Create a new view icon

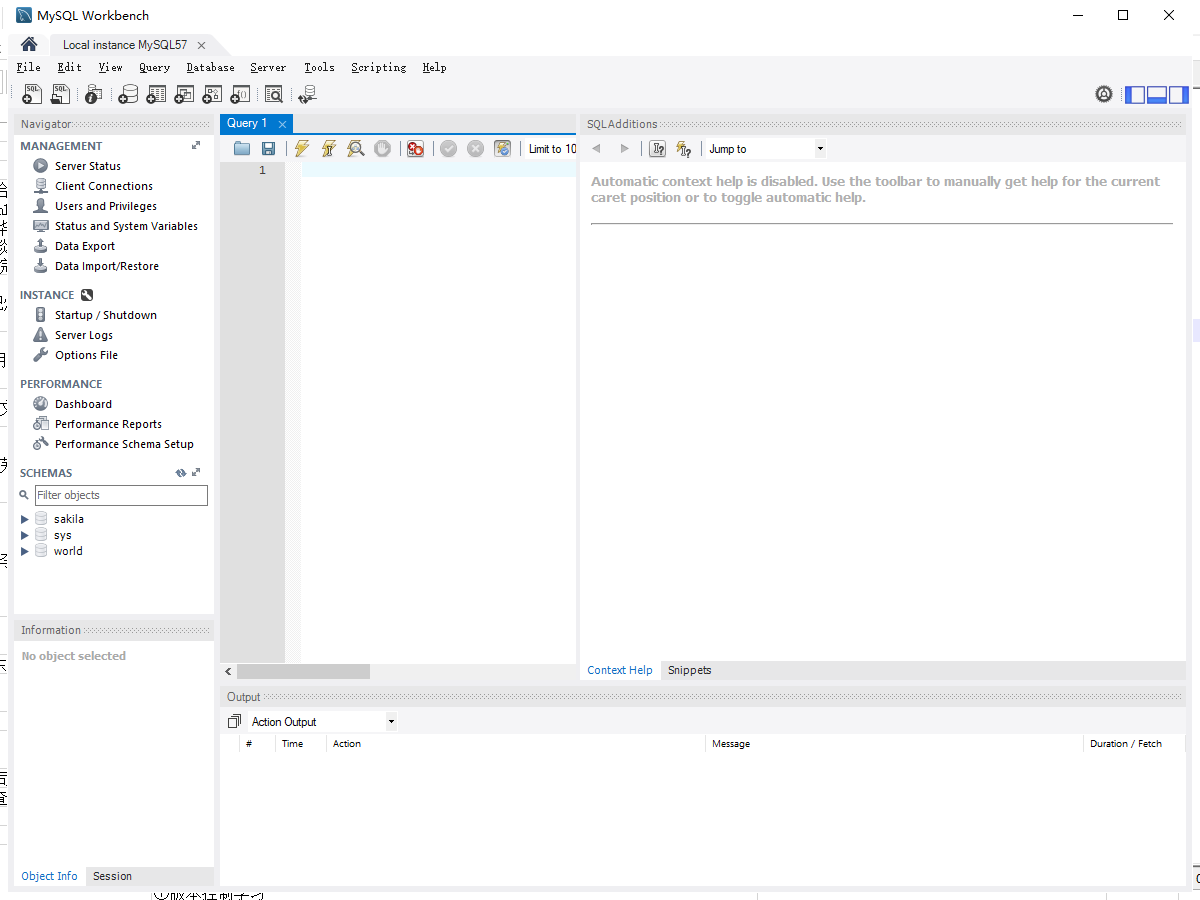pyautogui.click(x=184, y=94)
